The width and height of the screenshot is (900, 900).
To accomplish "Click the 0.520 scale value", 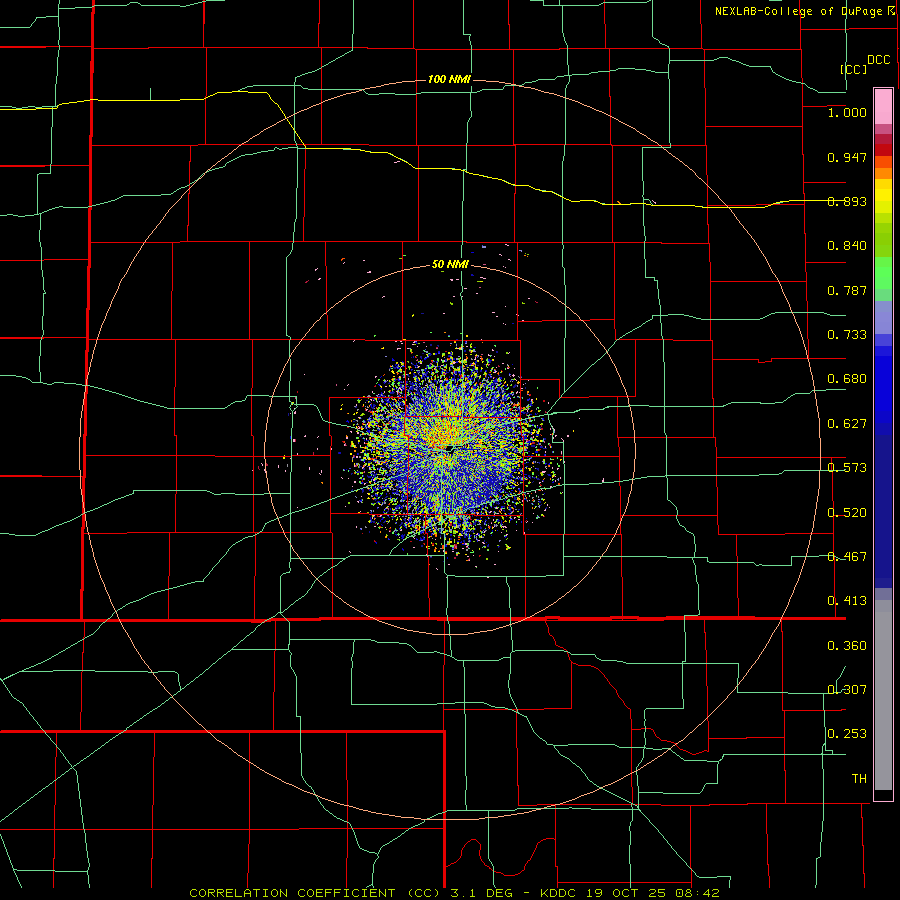I will tap(847, 513).
